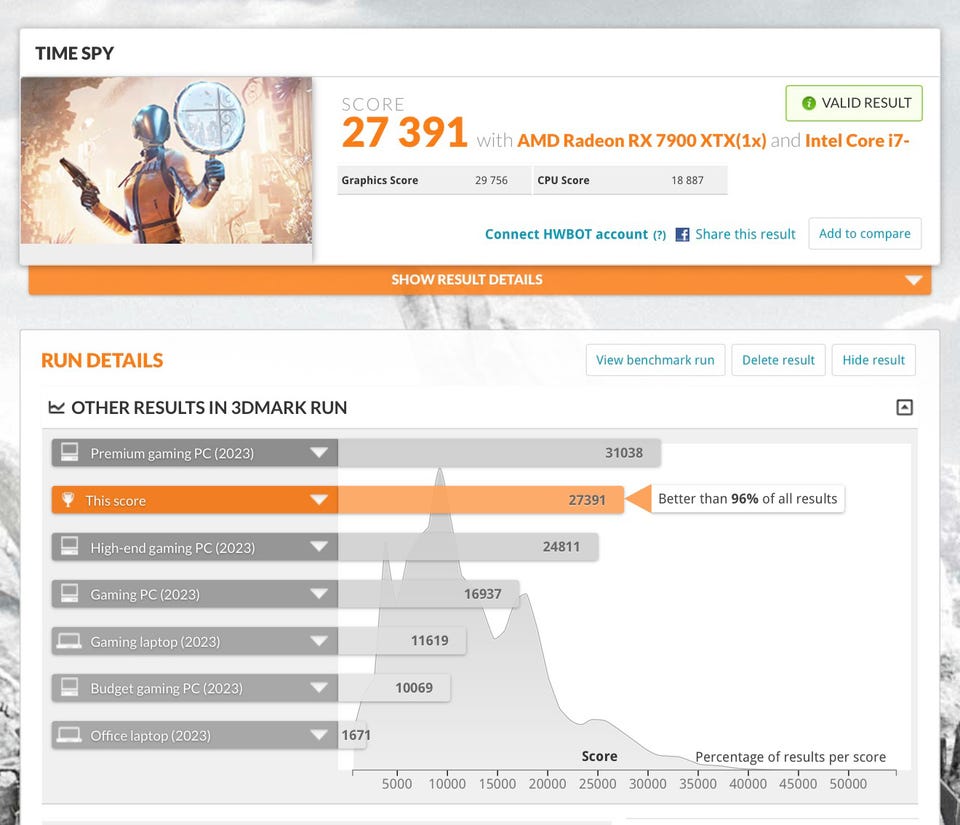Click the View benchmark run button

click(655, 360)
